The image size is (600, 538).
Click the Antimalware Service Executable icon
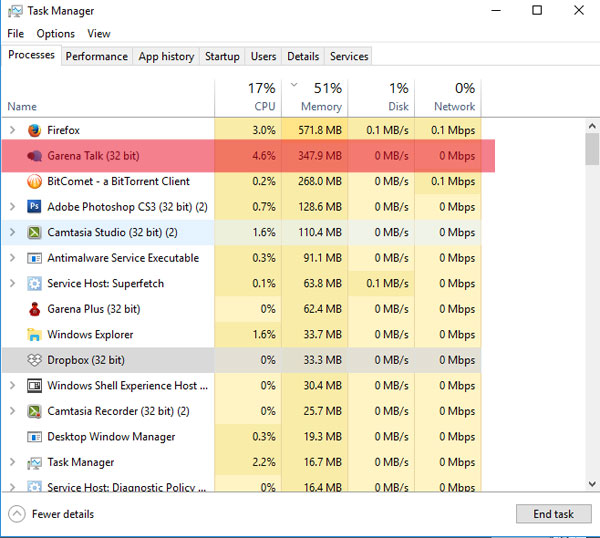tap(34, 258)
